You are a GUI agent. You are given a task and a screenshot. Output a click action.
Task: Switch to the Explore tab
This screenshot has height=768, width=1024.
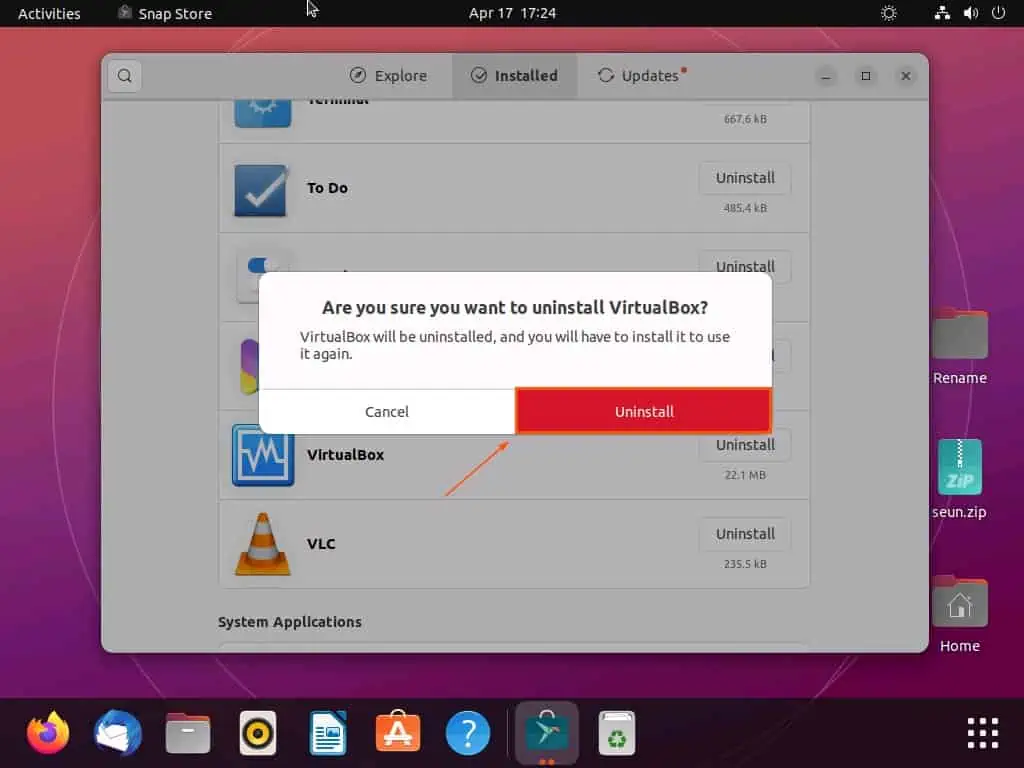388,76
